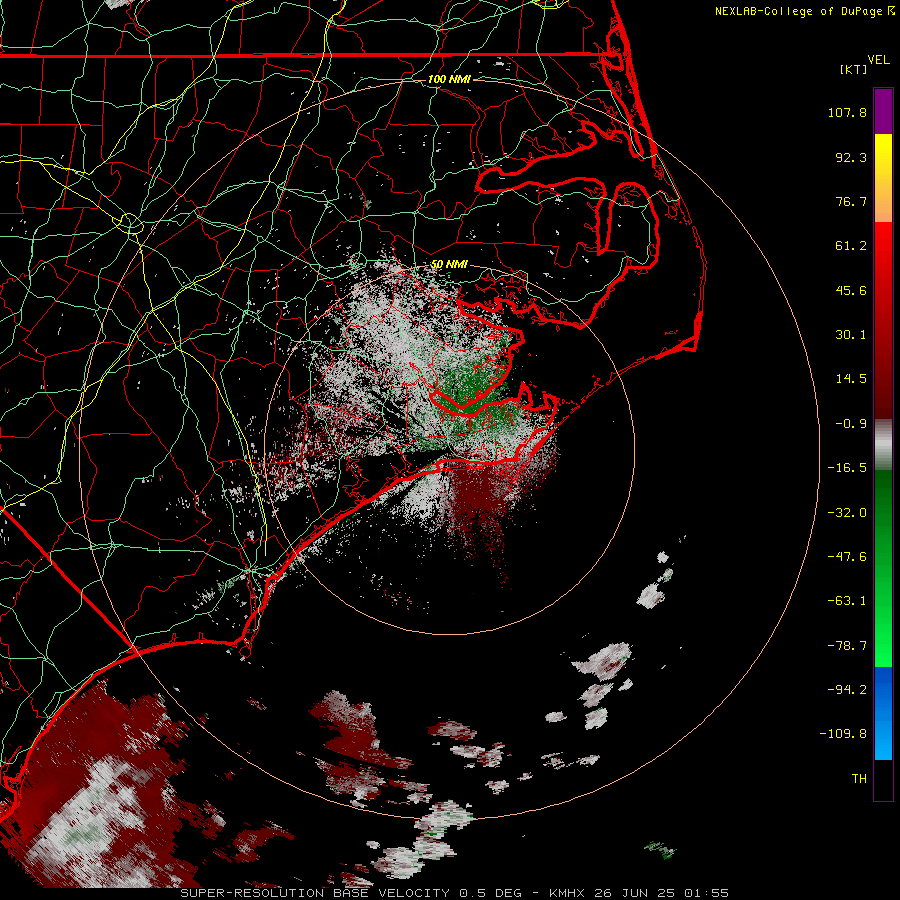Image resolution: width=900 pixels, height=900 pixels.
Task: Click the green segment of the velocity color bar
Action: coord(883,568)
